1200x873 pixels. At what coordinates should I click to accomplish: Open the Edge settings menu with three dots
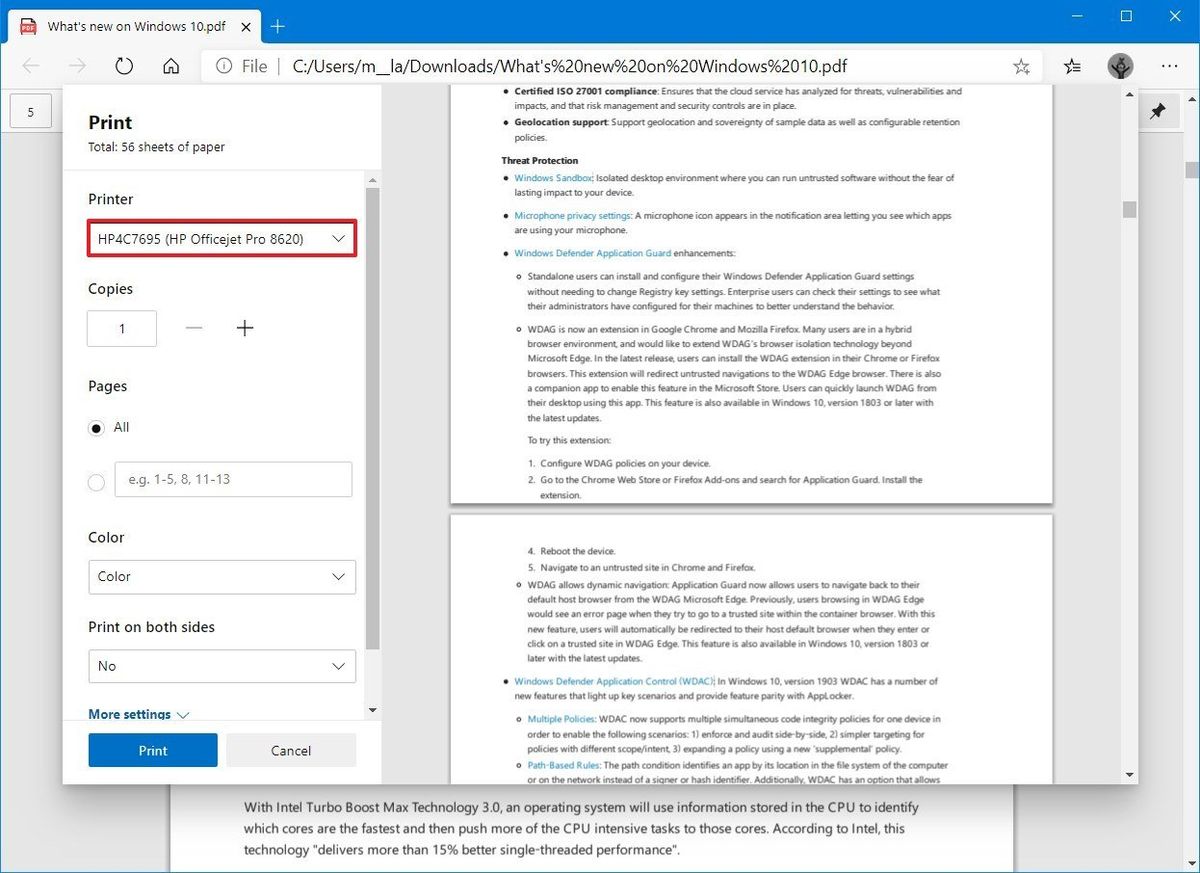(x=1169, y=65)
